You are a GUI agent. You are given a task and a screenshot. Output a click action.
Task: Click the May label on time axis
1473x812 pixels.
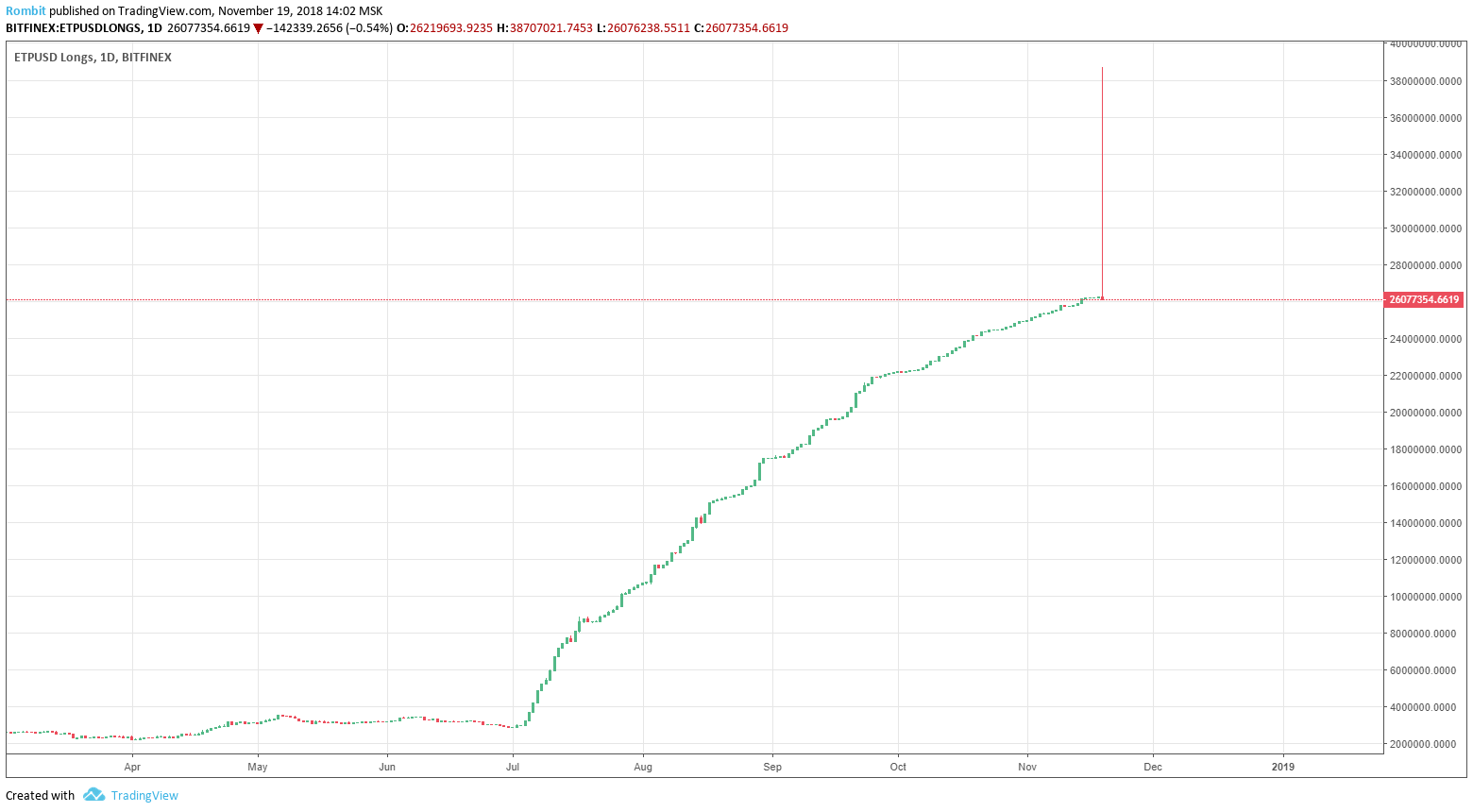(258, 767)
